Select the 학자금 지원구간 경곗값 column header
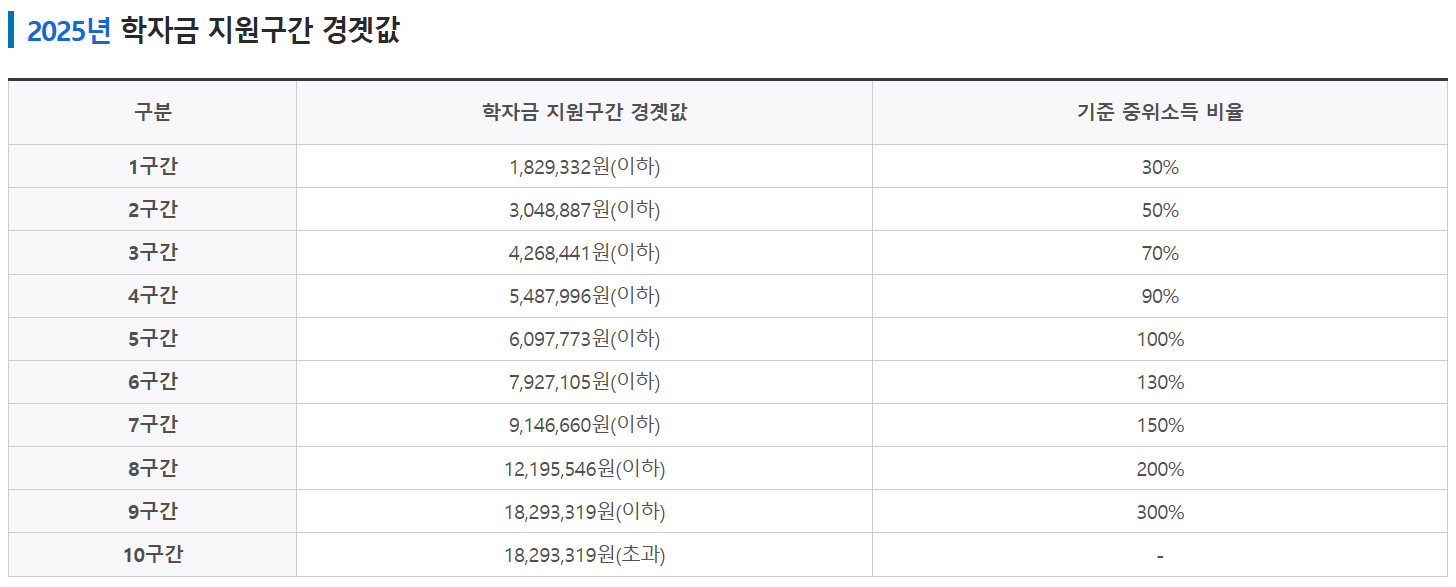 coord(584,112)
